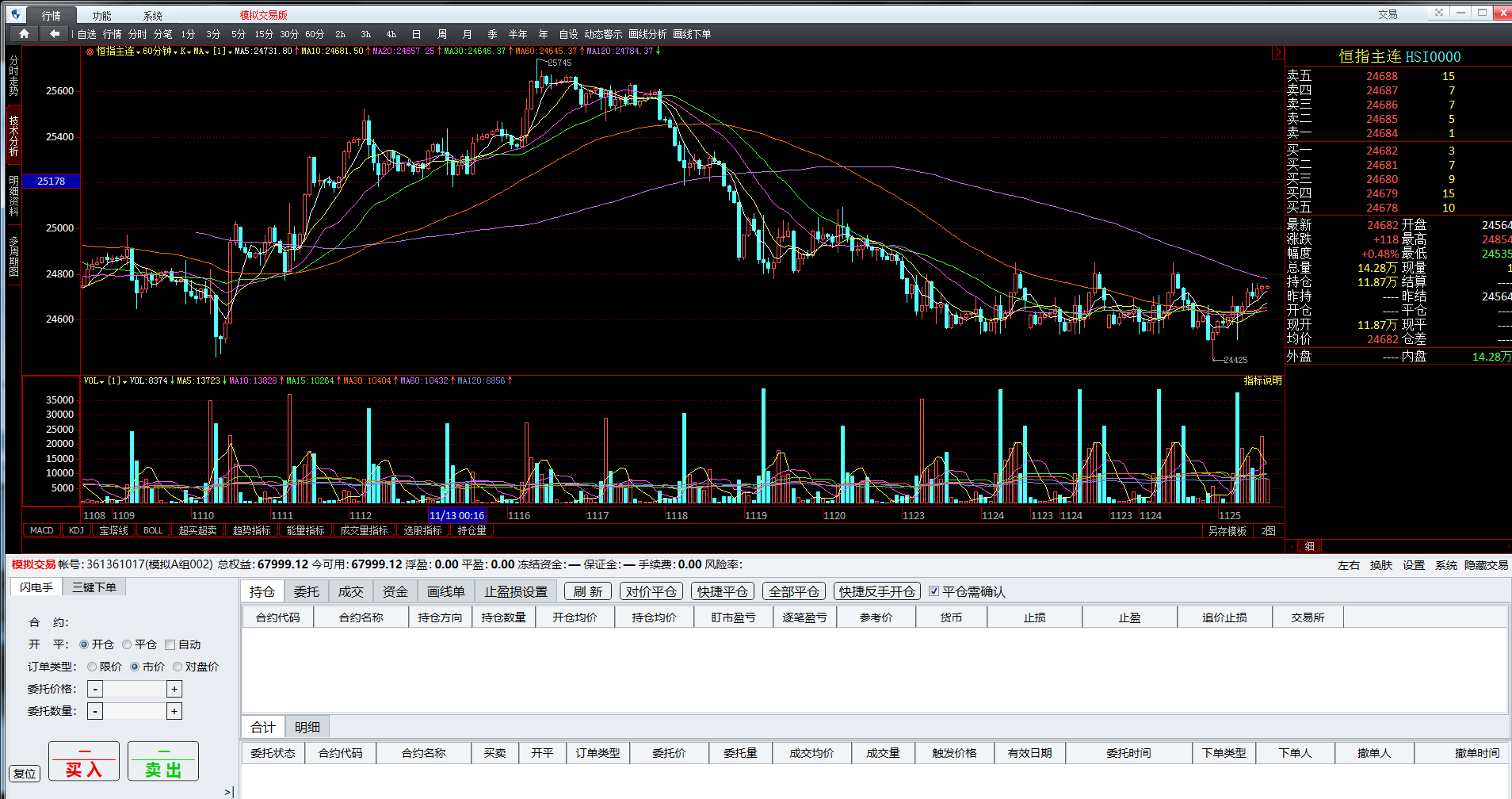Open the 系统 menu in title bar
Screen dimensions: 1512x799
click(x=153, y=15)
